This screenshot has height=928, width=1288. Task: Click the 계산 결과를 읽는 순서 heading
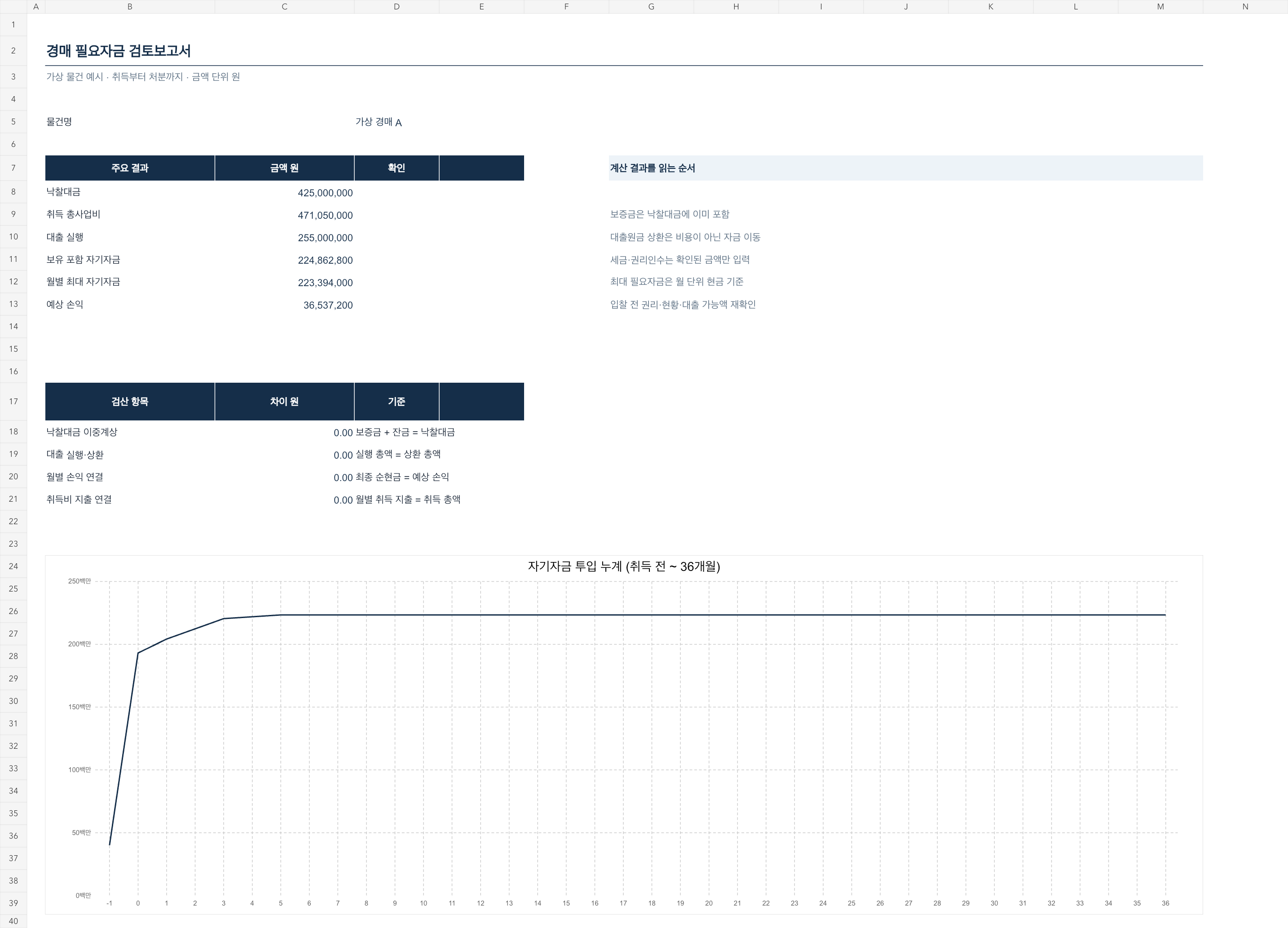coord(653,168)
